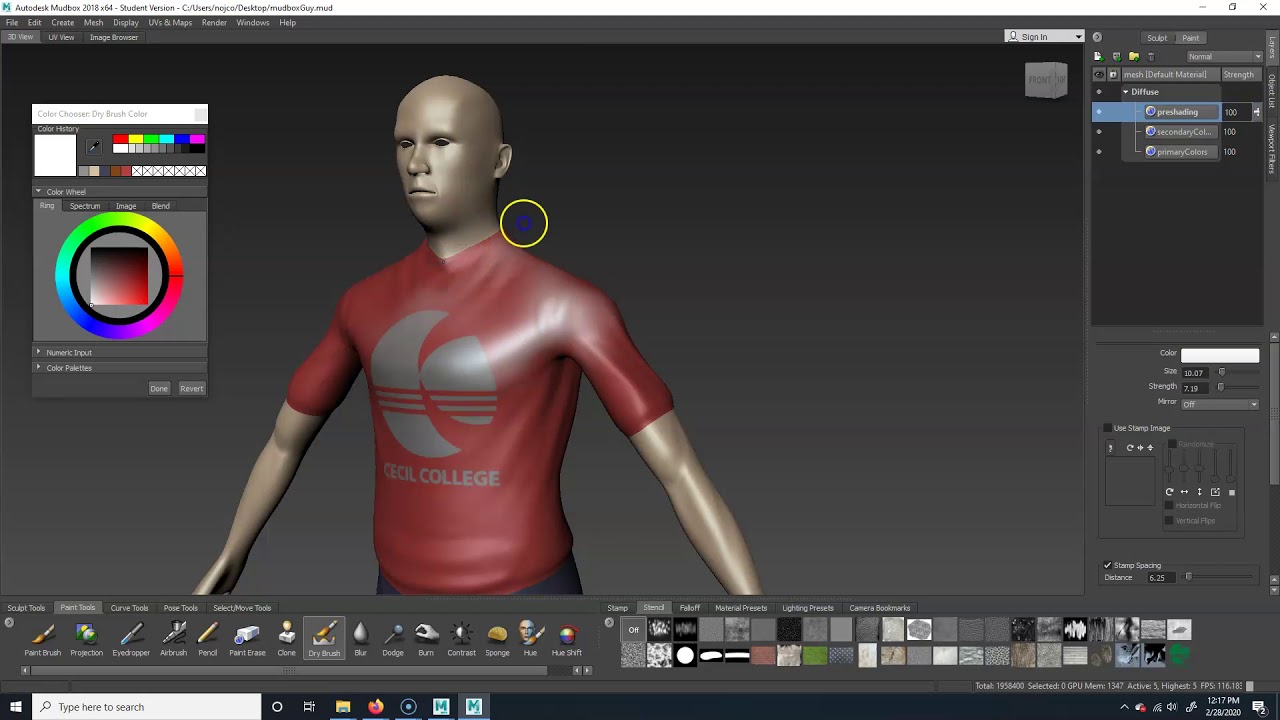Image resolution: width=1280 pixels, height=720 pixels.
Task: Switch to the Sculpt Tools tab
Action: point(27,608)
